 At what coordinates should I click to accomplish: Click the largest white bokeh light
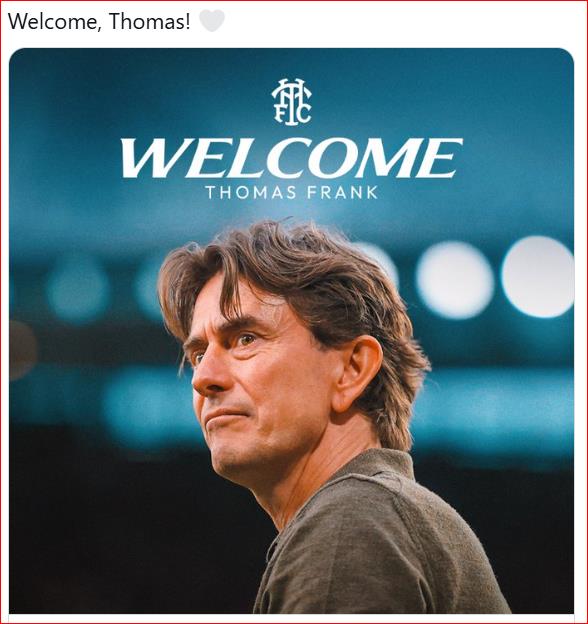click(x=538, y=277)
